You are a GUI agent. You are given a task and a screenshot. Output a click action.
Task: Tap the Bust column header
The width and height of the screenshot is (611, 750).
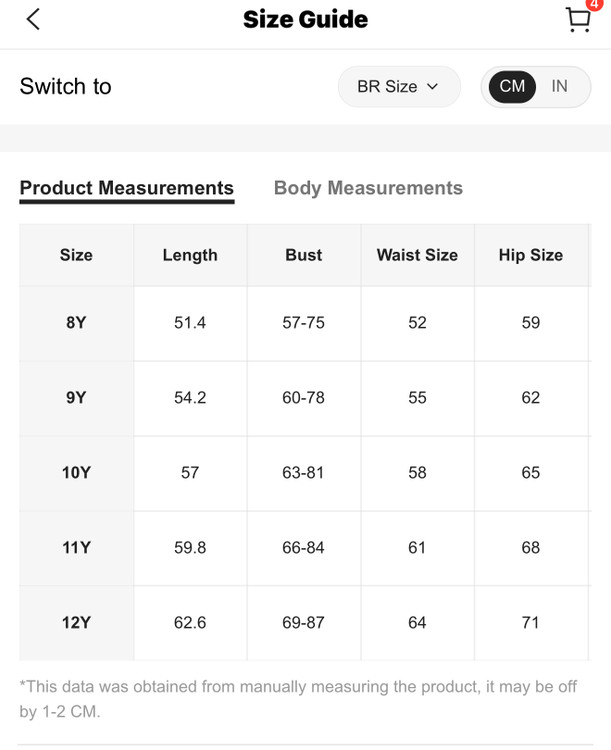[x=303, y=255]
